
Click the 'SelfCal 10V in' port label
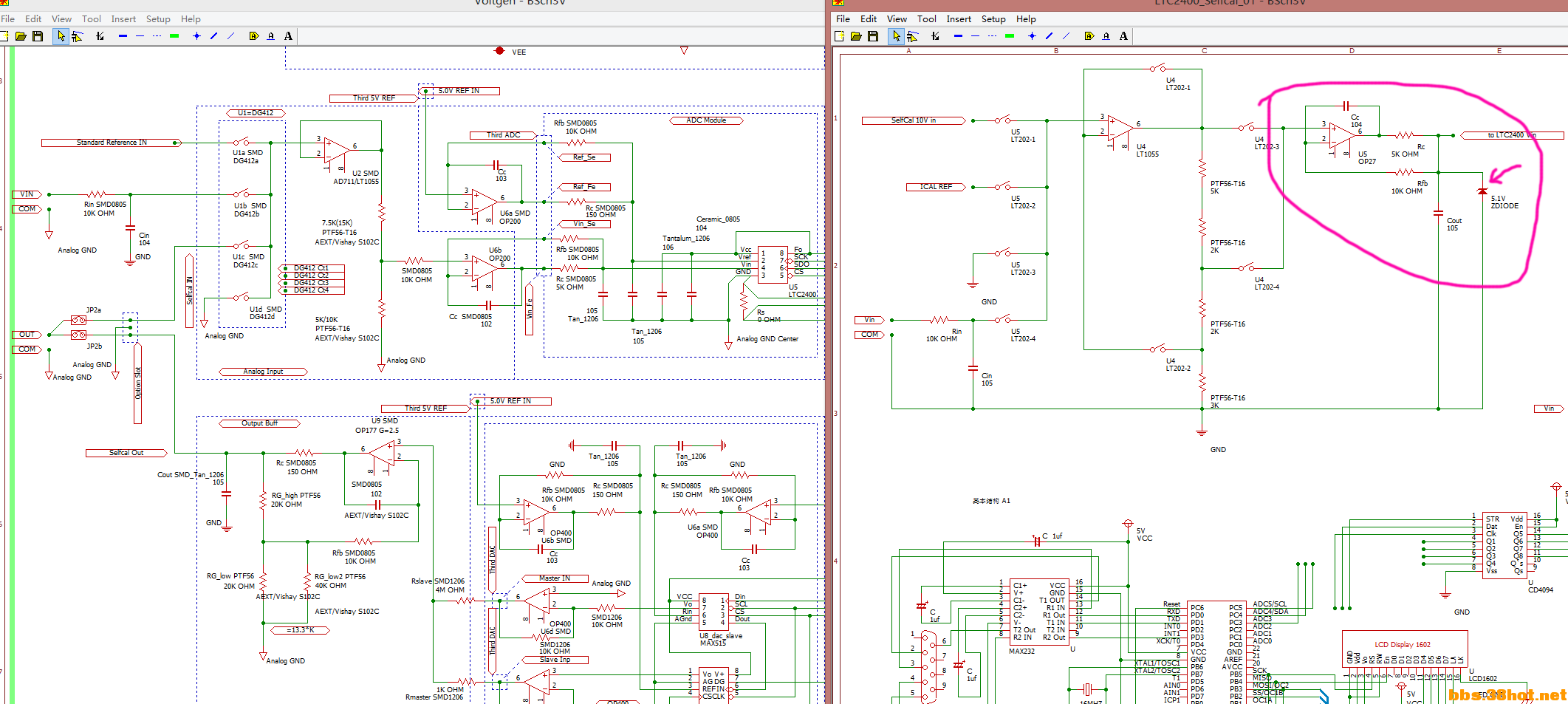pyautogui.click(x=913, y=120)
